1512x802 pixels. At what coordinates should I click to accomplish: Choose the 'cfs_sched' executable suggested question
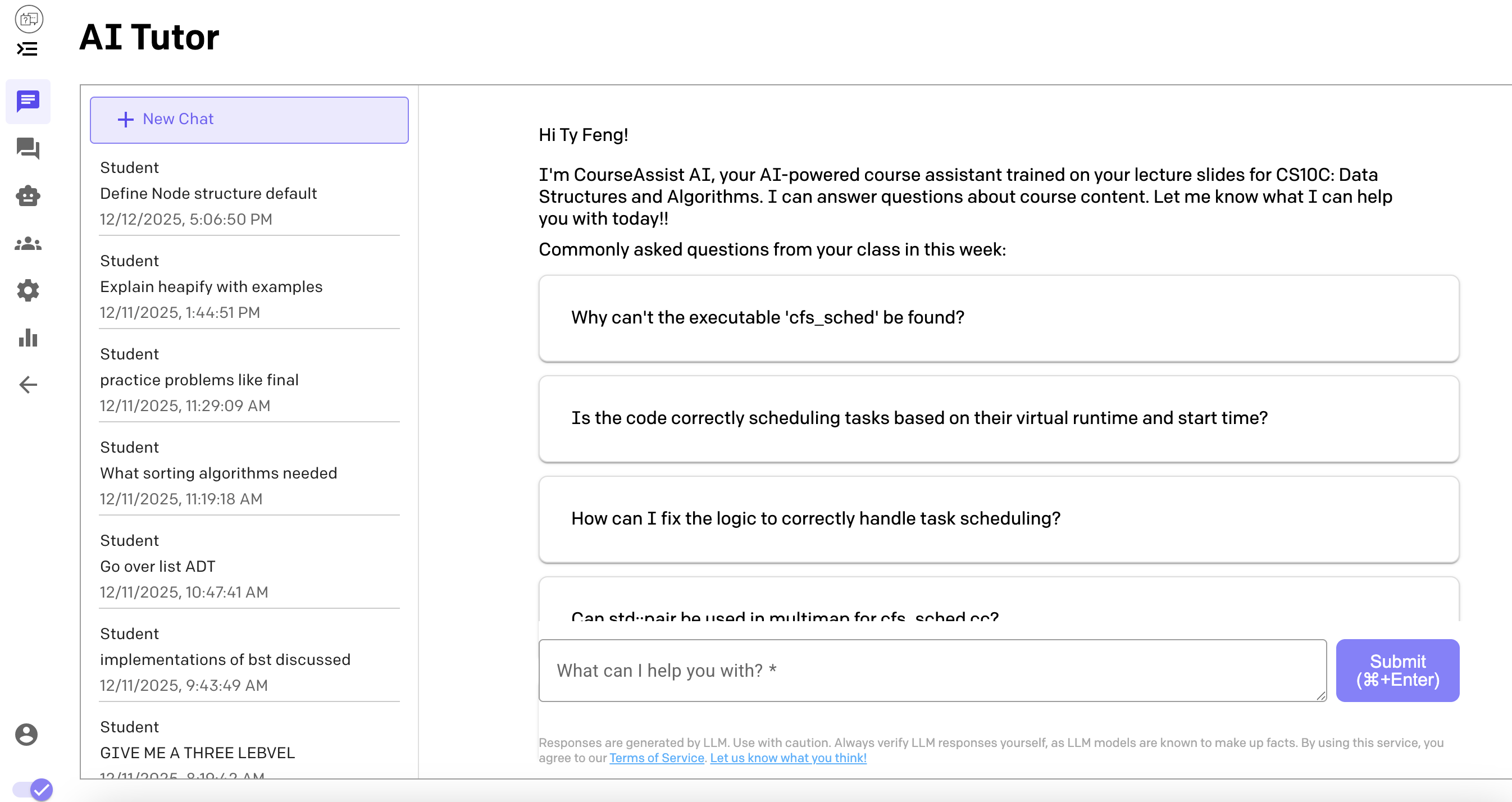(999, 318)
